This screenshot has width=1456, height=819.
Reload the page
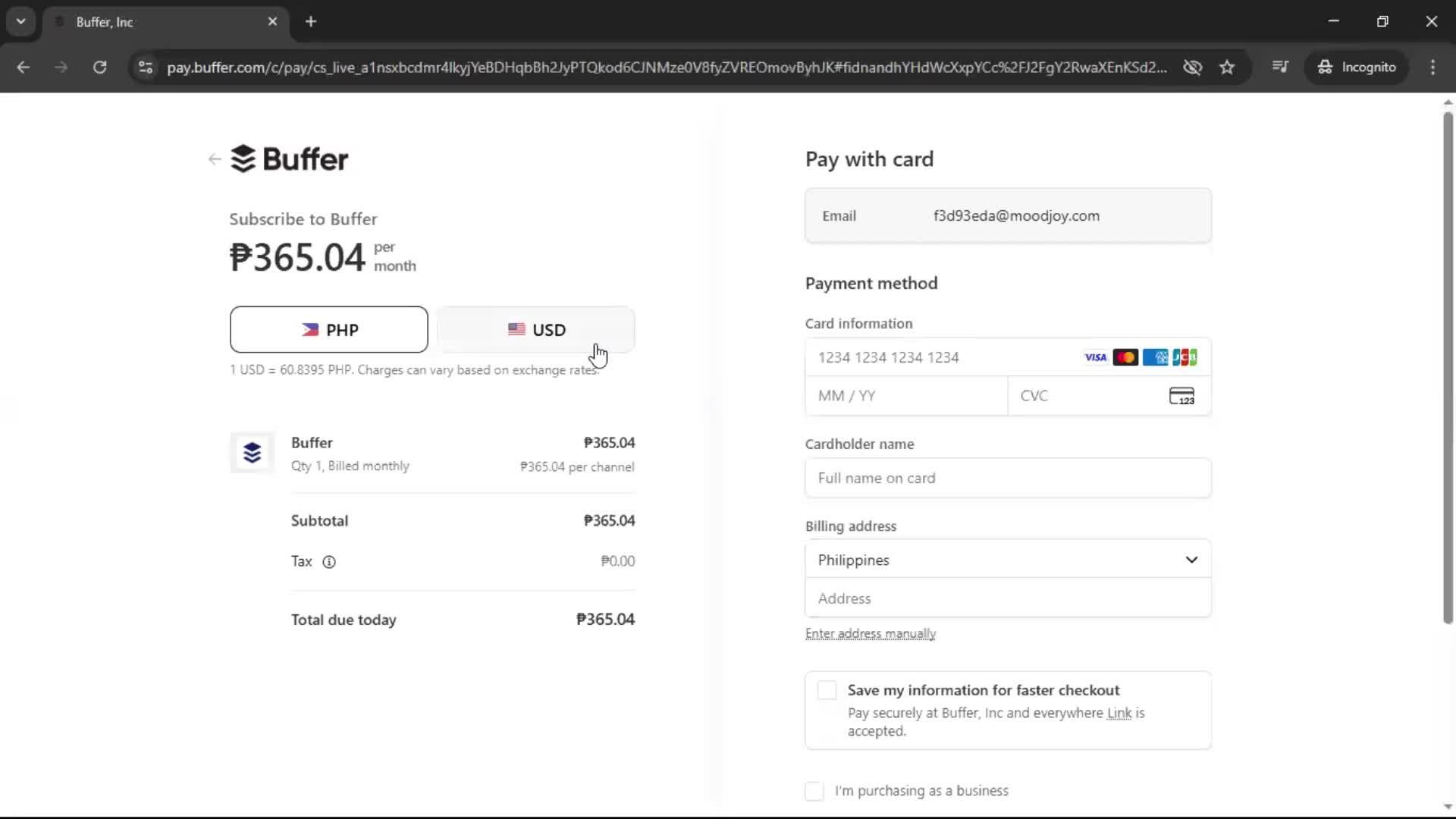(99, 67)
